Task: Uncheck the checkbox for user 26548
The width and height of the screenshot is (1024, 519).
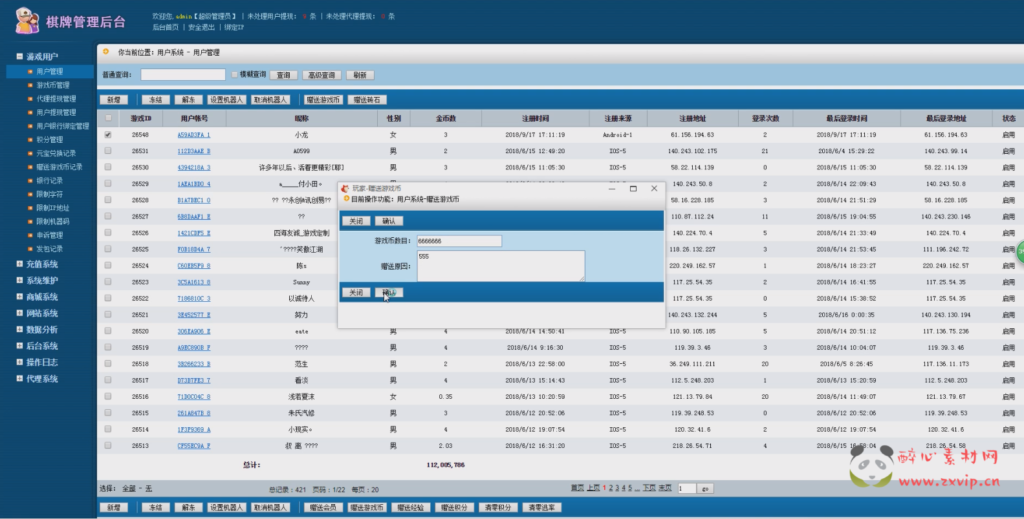Action: (108, 134)
